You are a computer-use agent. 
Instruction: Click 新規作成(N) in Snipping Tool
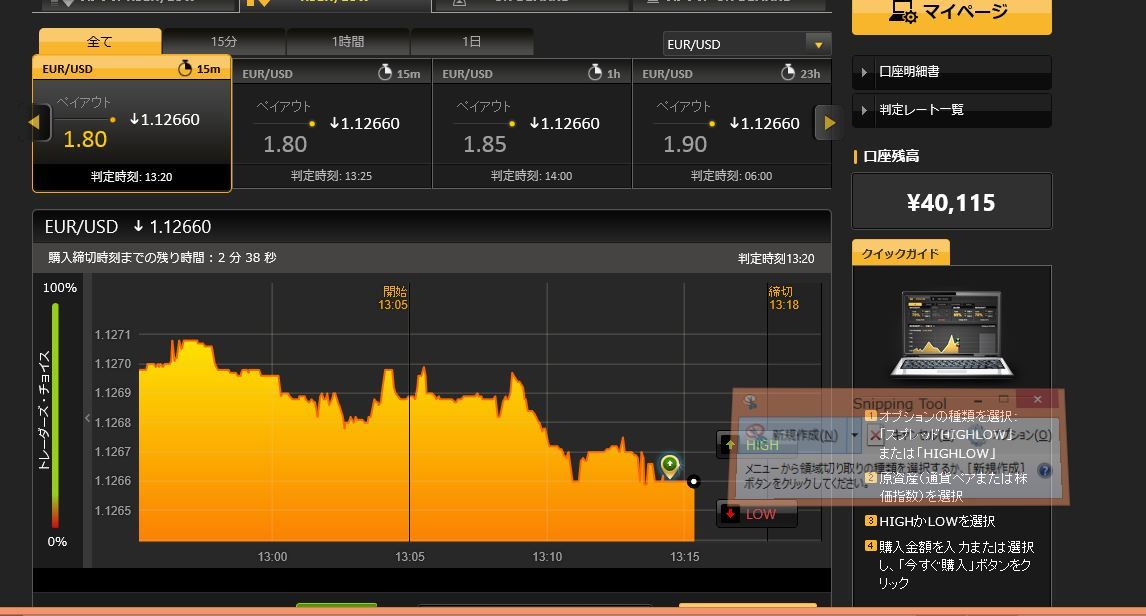point(792,435)
